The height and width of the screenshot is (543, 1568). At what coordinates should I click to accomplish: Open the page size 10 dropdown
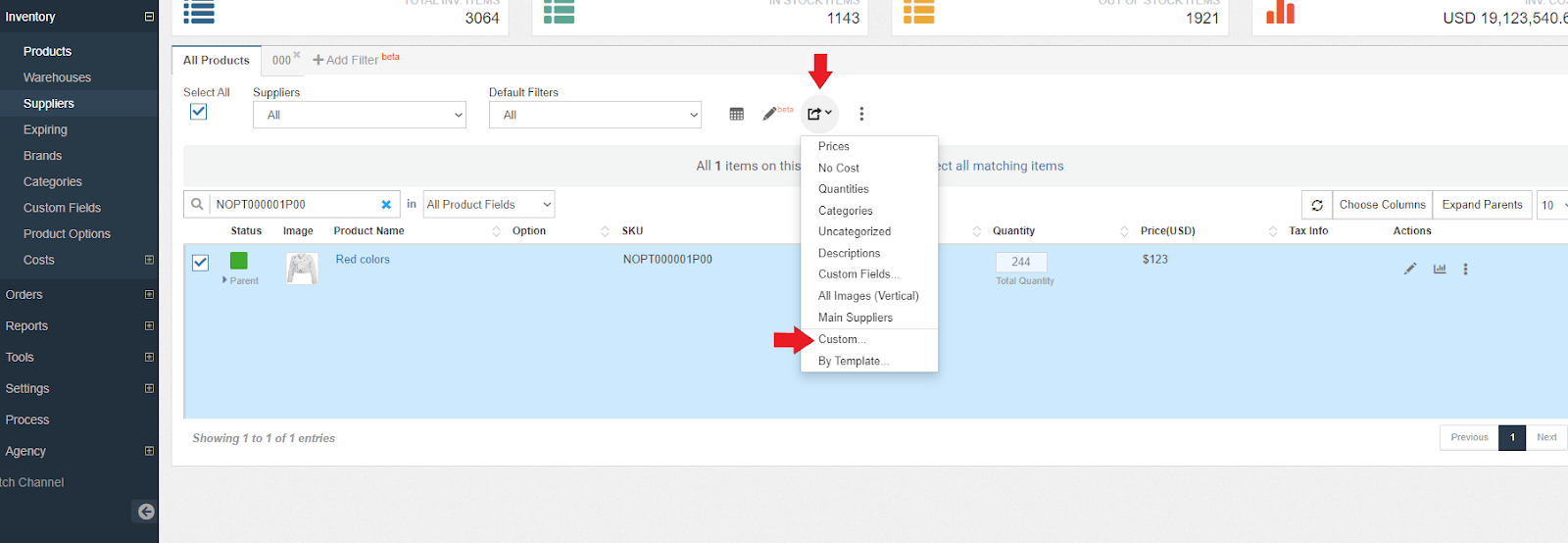(1553, 205)
